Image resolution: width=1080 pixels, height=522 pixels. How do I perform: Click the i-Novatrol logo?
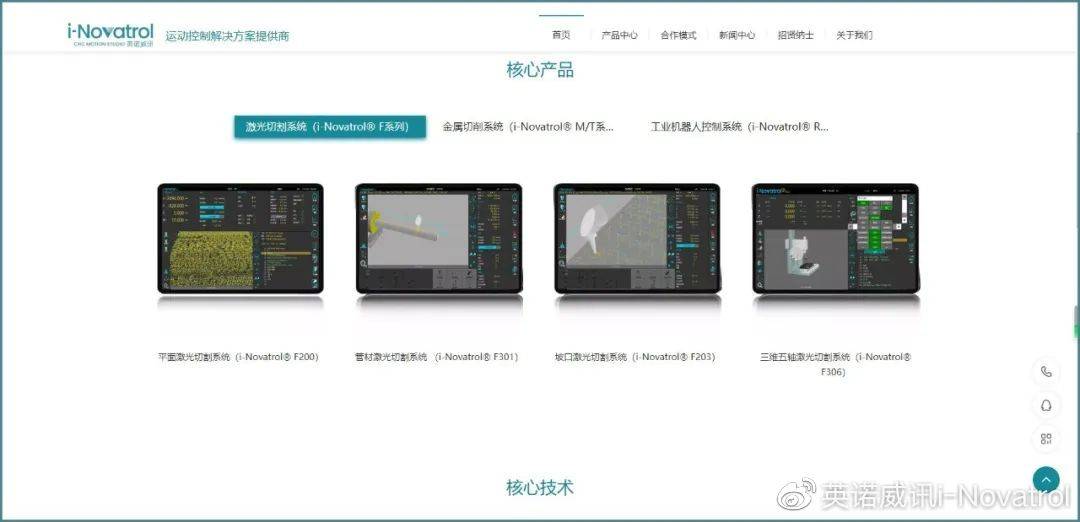coord(110,34)
